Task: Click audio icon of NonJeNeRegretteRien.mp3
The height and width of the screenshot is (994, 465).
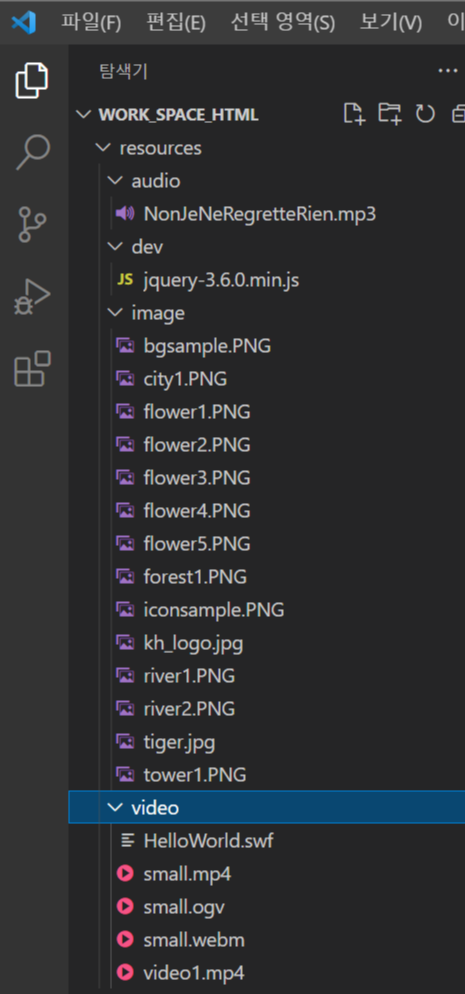Action: coord(125,214)
